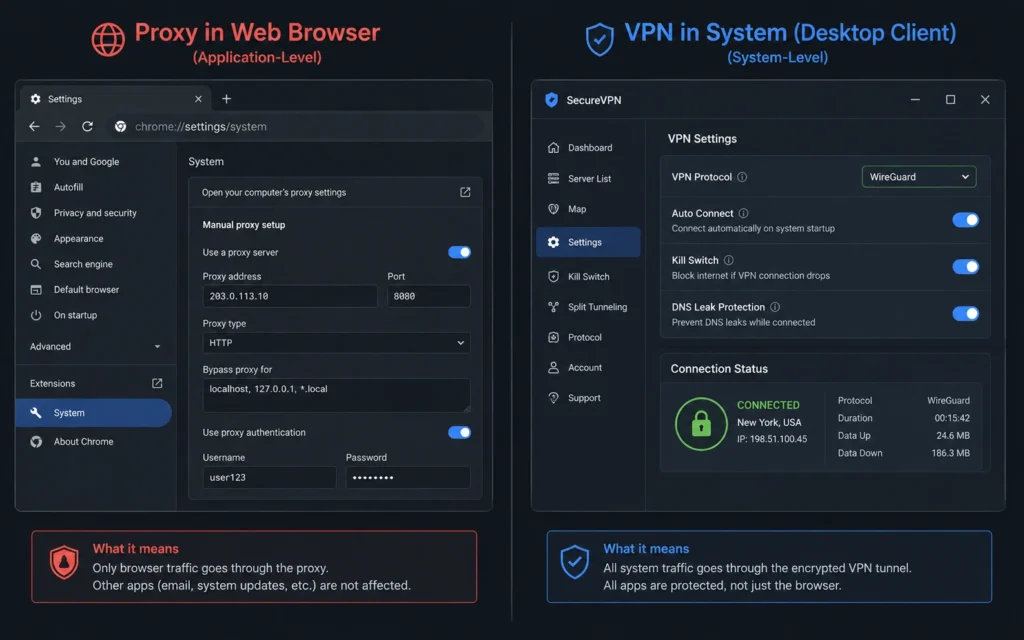The image size is (1024, 640).
Task: Click the Protocol icon in SecureVPN sidebar
Action: click(553, 337)
